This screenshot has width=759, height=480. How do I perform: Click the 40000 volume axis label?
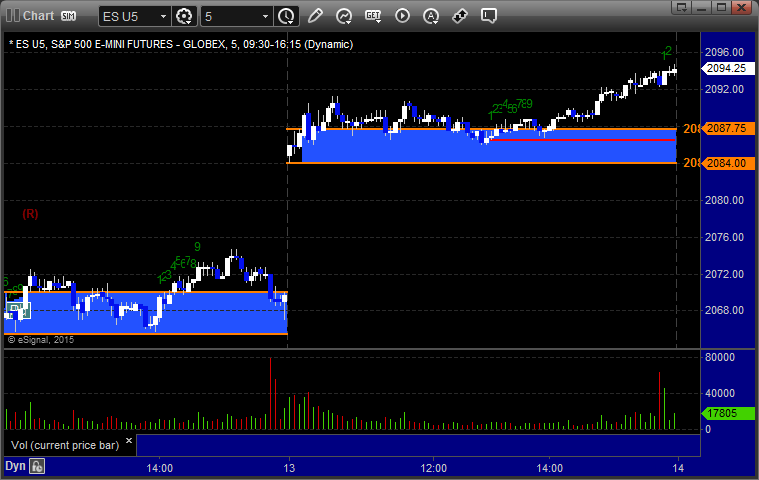point(720,393)
